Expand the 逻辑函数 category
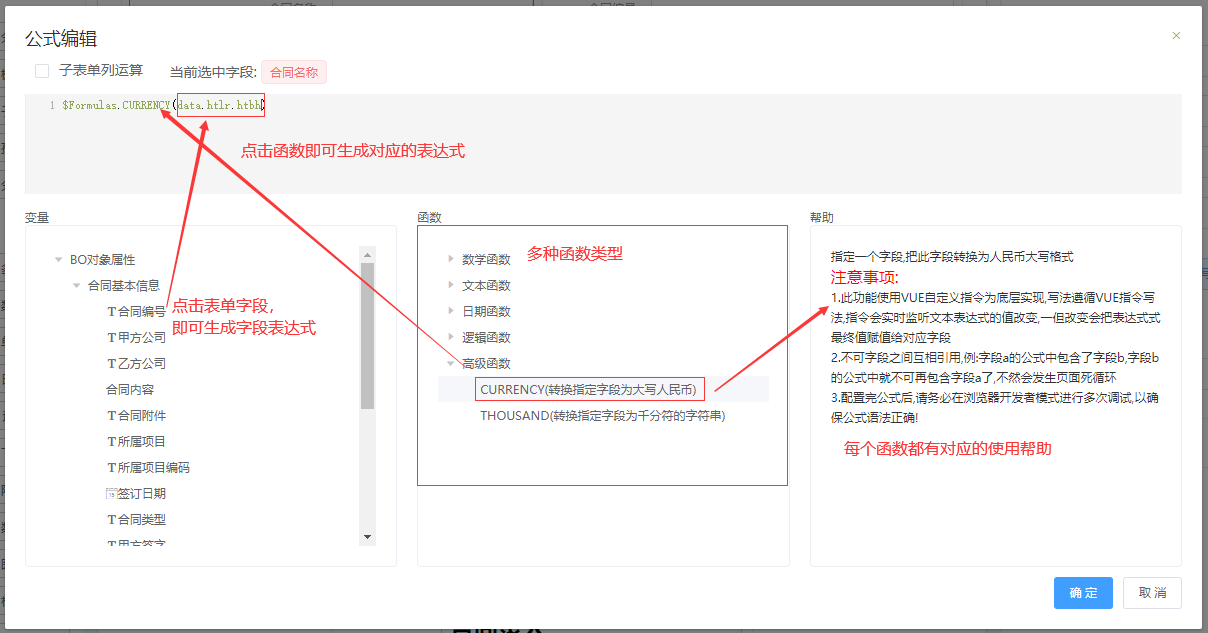This screenshot has width=1208, height=633. pyautogui.click(x=451, y=337)
